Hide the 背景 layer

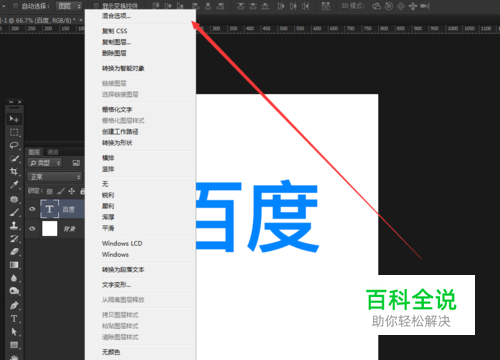click(x=32, y=229)
